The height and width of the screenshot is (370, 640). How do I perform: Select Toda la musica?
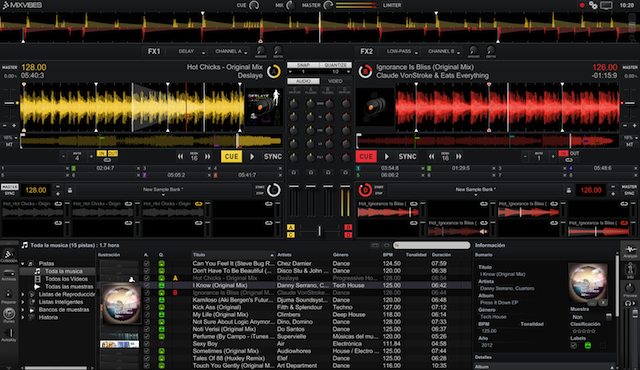pos(64,271)
